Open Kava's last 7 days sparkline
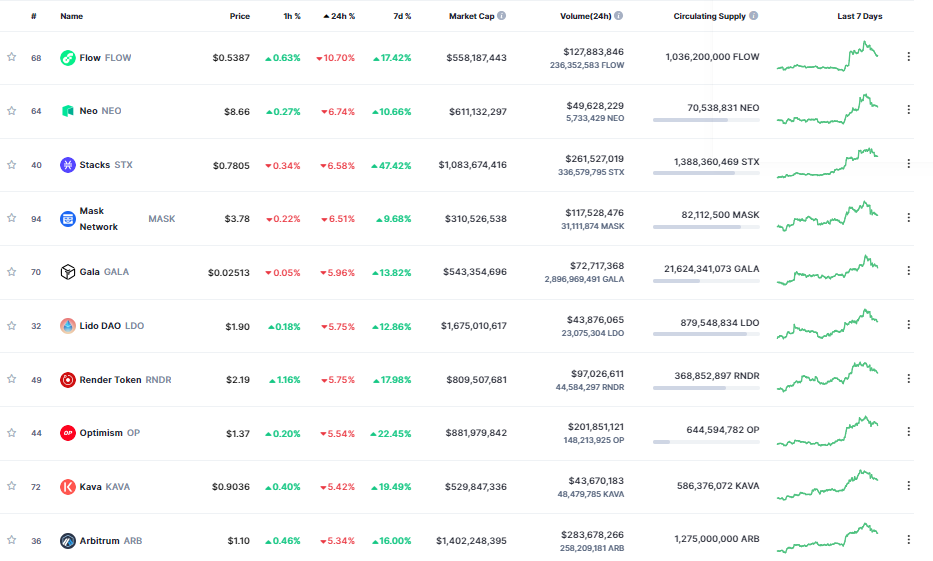The image size is (933, 561). point(828,485)
